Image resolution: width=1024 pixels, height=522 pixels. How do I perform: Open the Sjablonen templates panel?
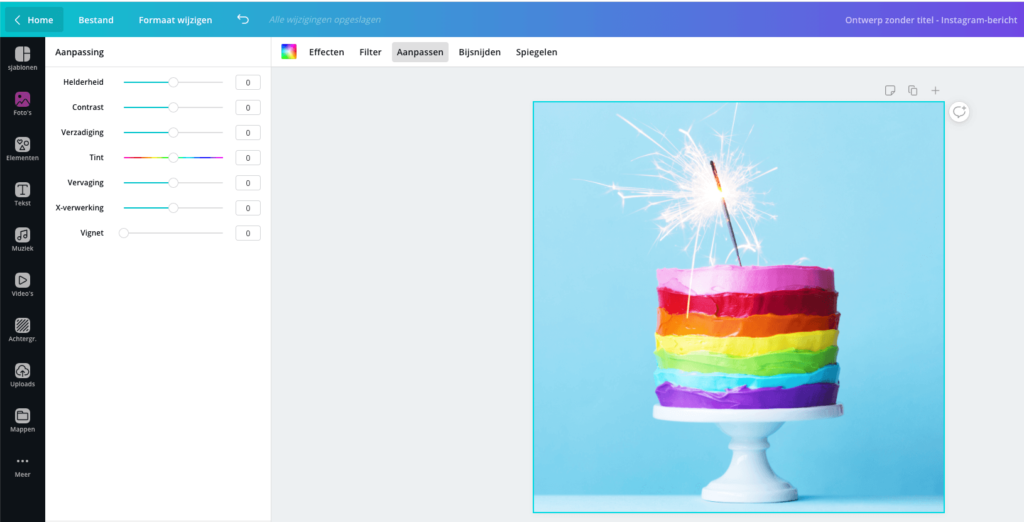[22, 58]
